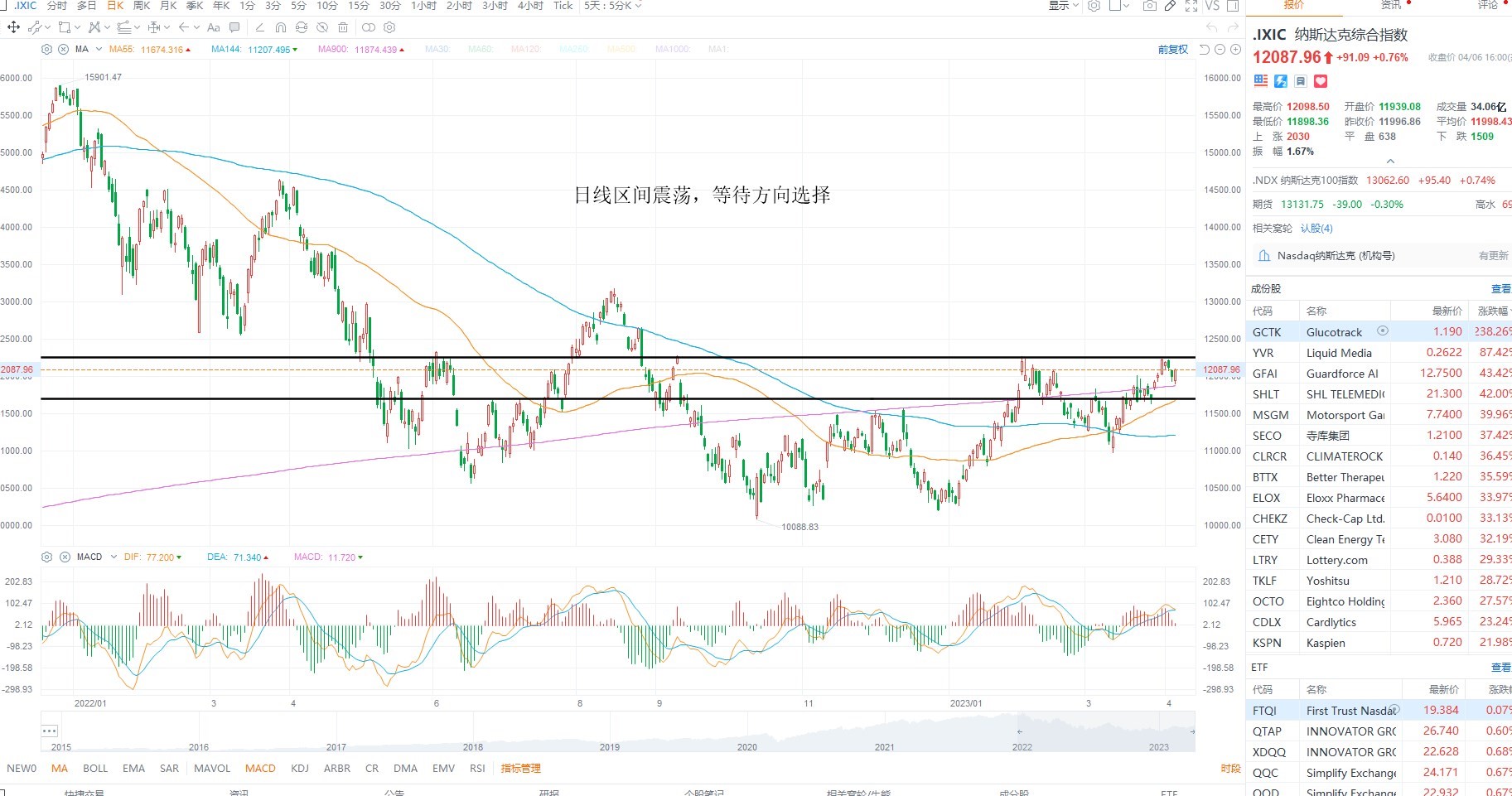This screenshot has height=796, width=1512.
Task: Open chart settings gear next to 显示
Action: [1094, 6]
